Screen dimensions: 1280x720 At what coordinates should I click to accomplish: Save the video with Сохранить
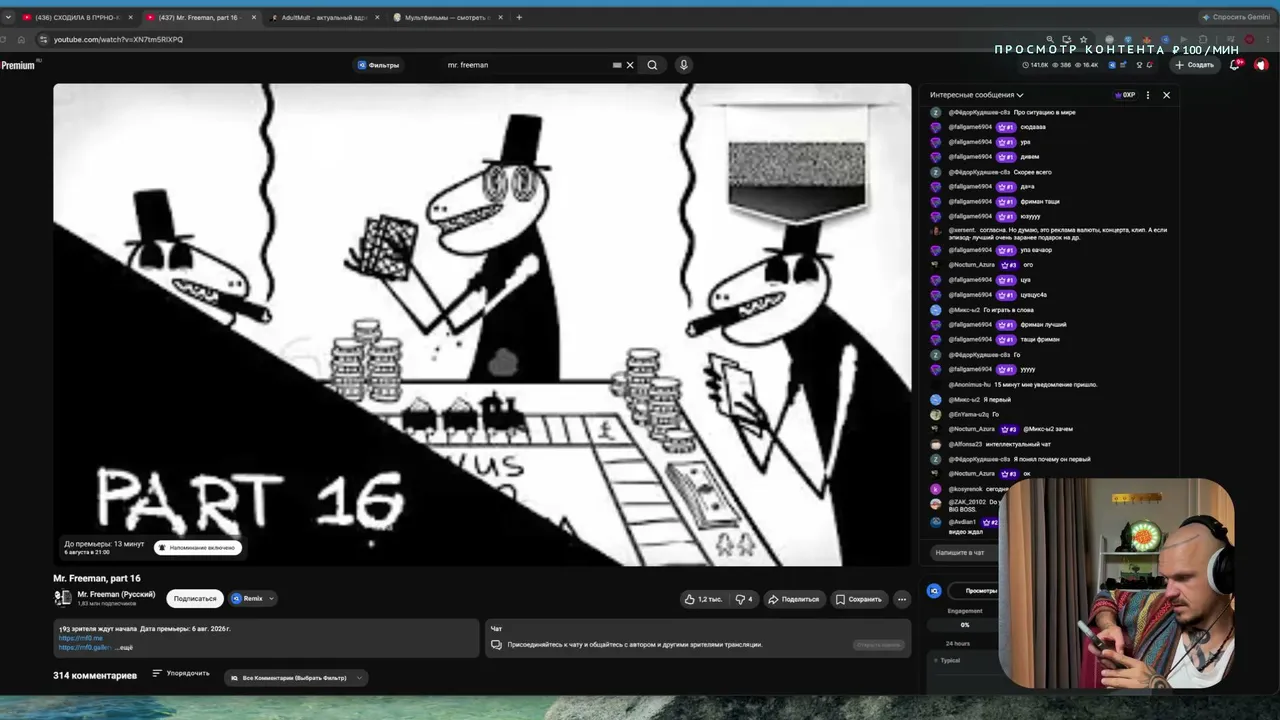[859, 599]
